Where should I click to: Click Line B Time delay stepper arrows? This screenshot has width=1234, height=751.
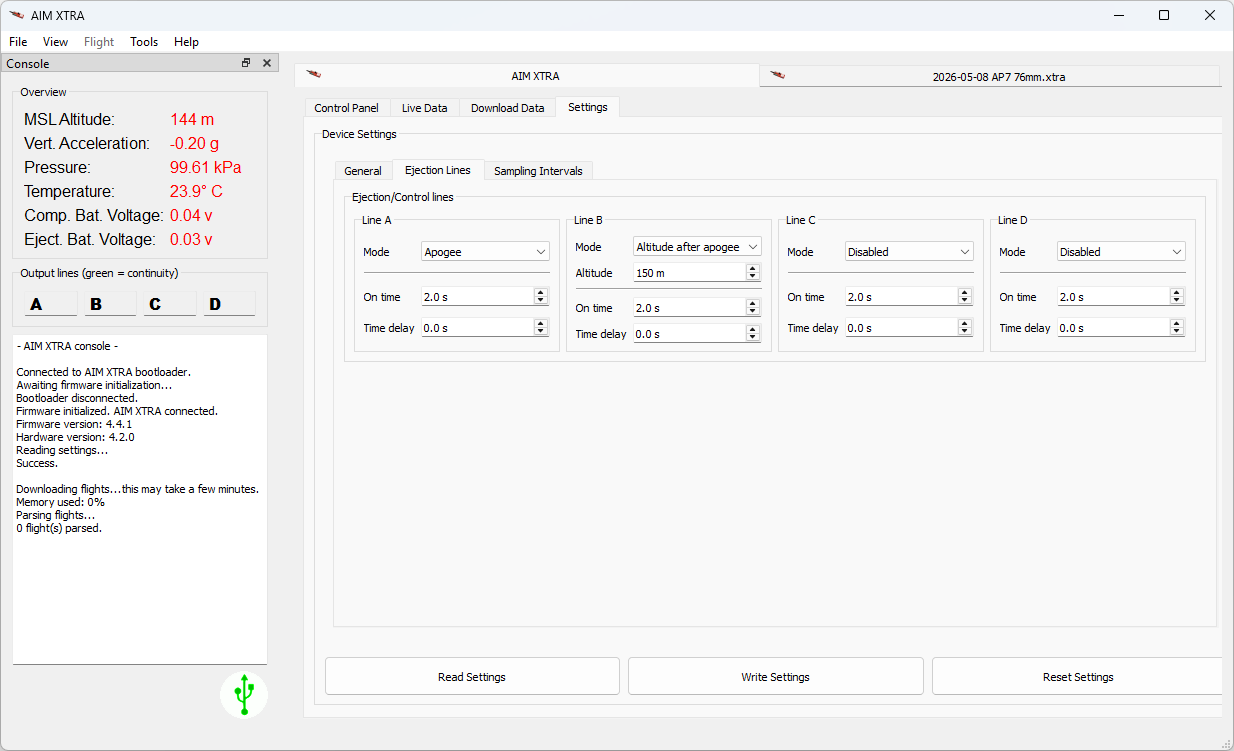[753, 334]
